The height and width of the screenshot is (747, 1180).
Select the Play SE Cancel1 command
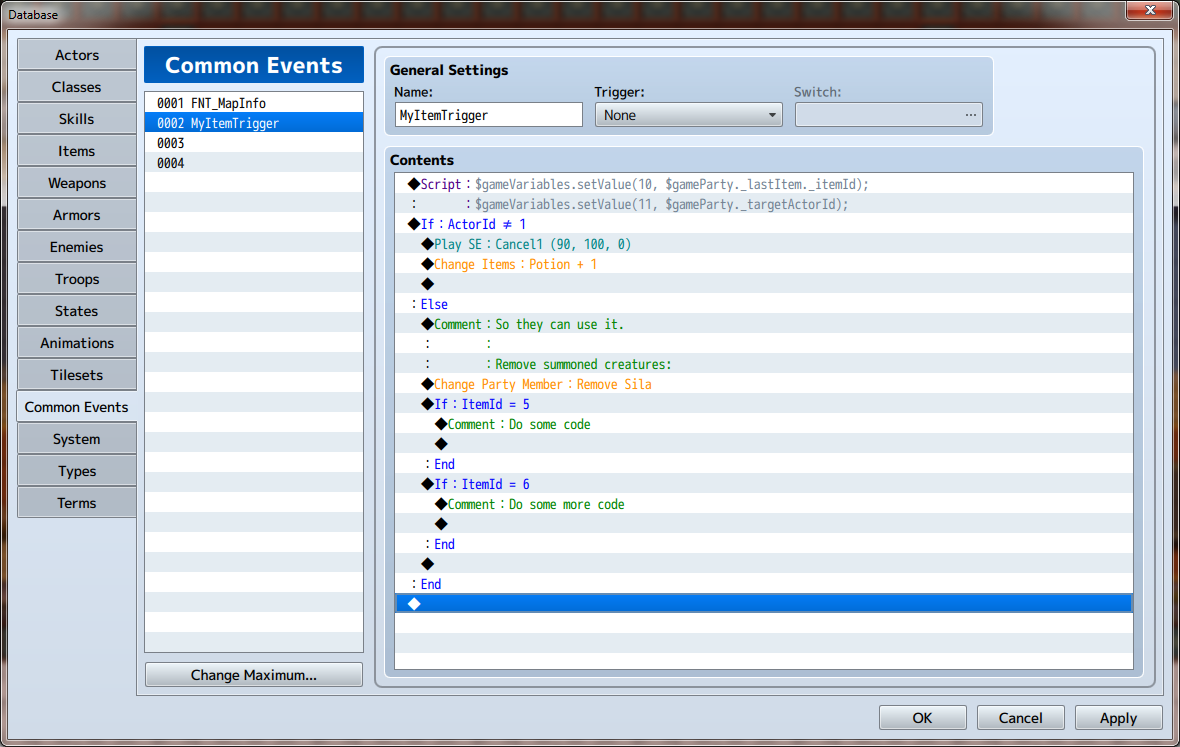tap(532, 244)
